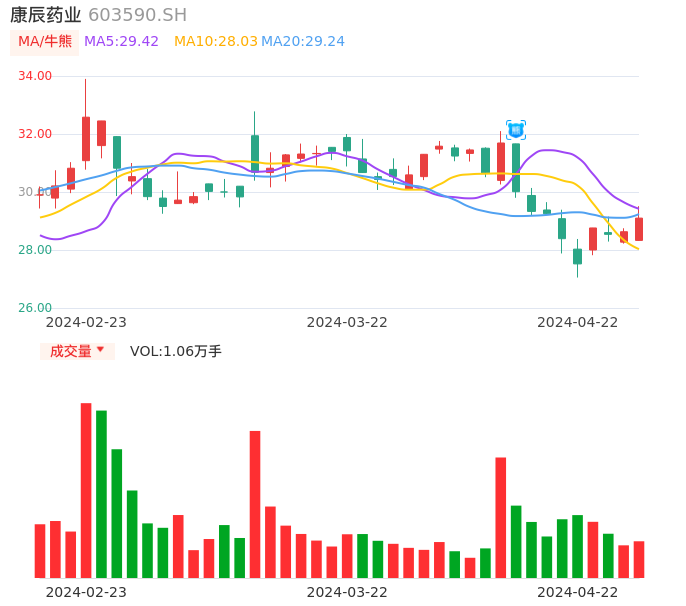
Task: Click the tallest green volume bar
Action: click(x=101, y=494)
